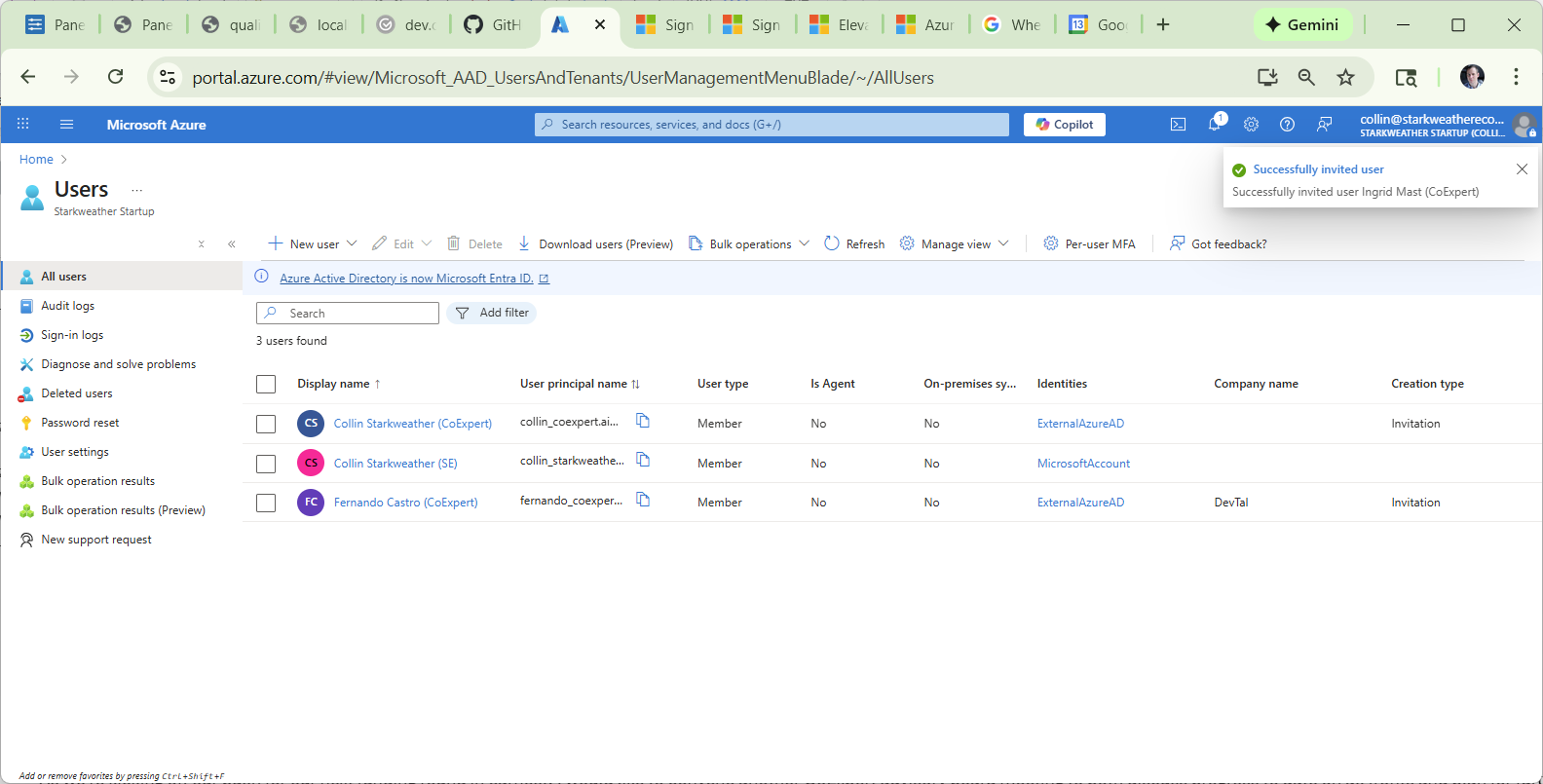Click Got feedback?
This screenshot has width=1543, height=784.
pos(1219,243)
